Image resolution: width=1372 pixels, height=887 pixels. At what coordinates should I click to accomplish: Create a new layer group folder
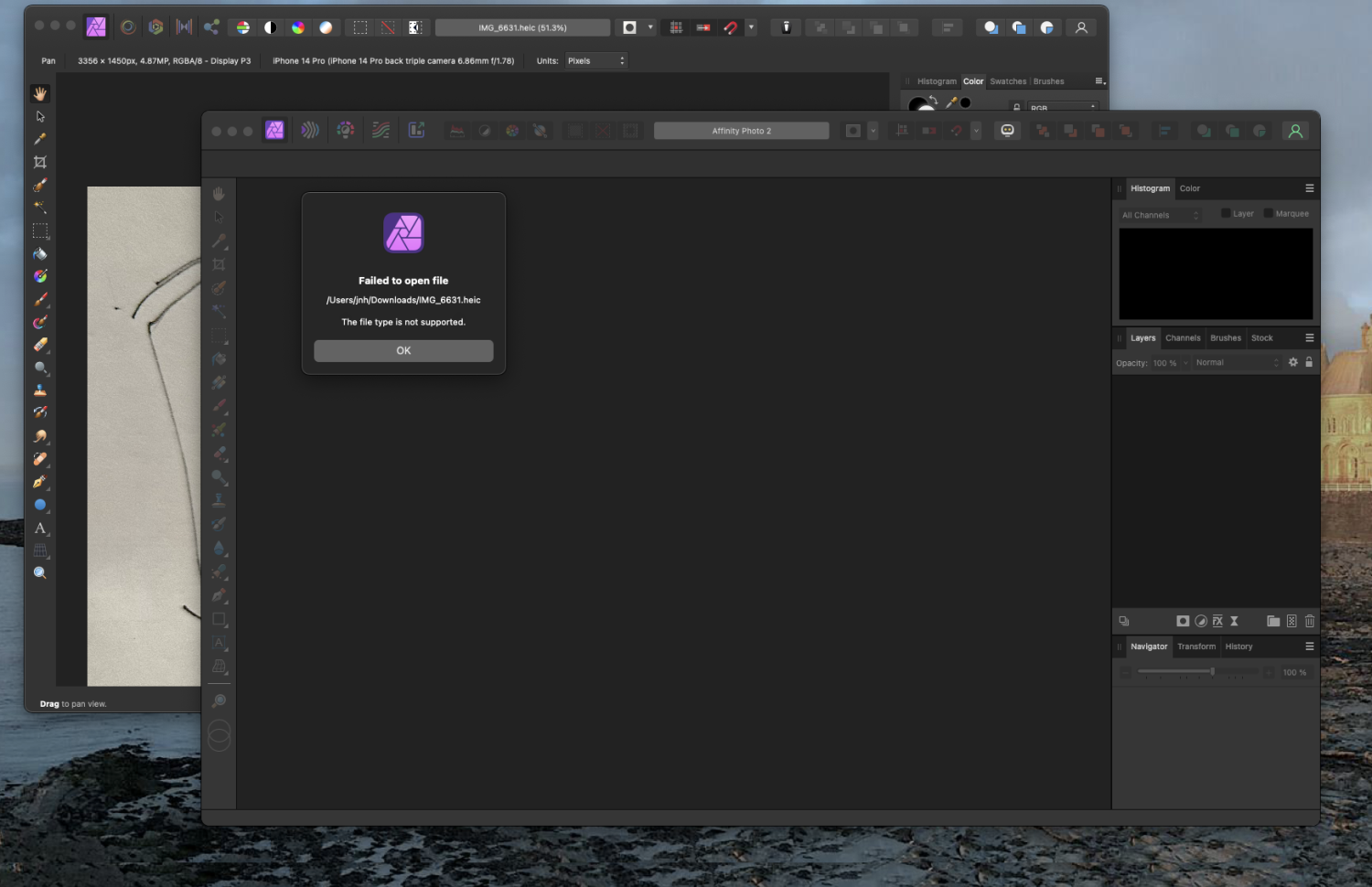coord(1273,621)
